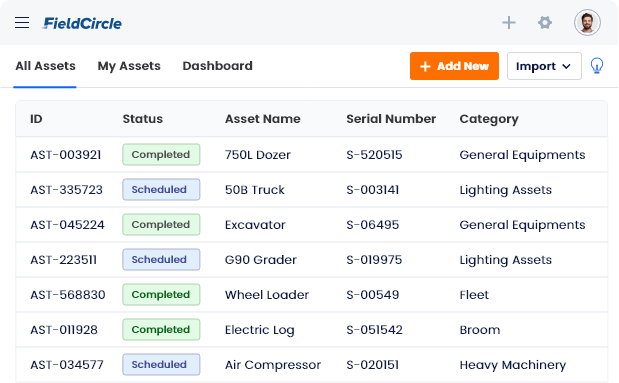Click Completed badge for Electric Log
619x383 pixels.
[161, 329]
